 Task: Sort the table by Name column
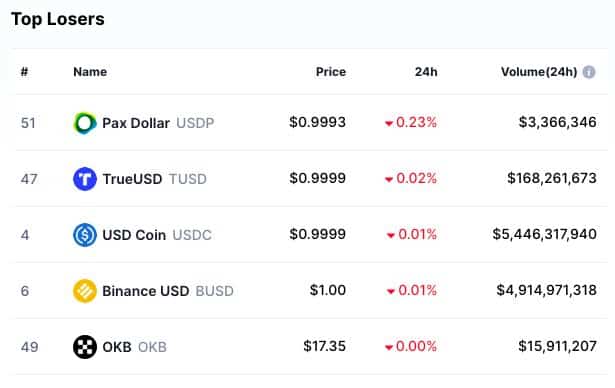pyautogui.click(x=90, y=72)
